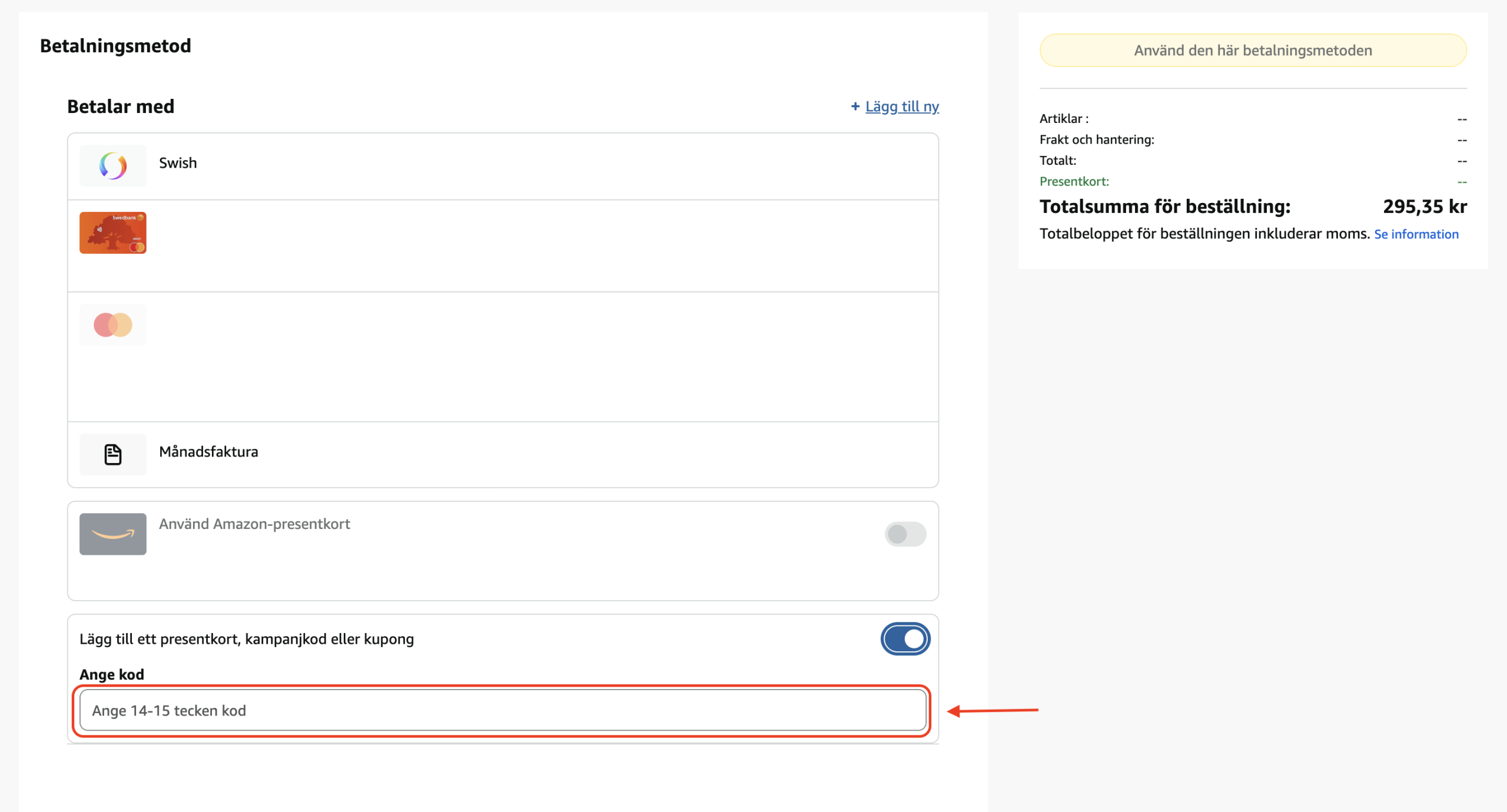
Task: Click the Använd Amazon-presentkort label
Action: (254, 524)
